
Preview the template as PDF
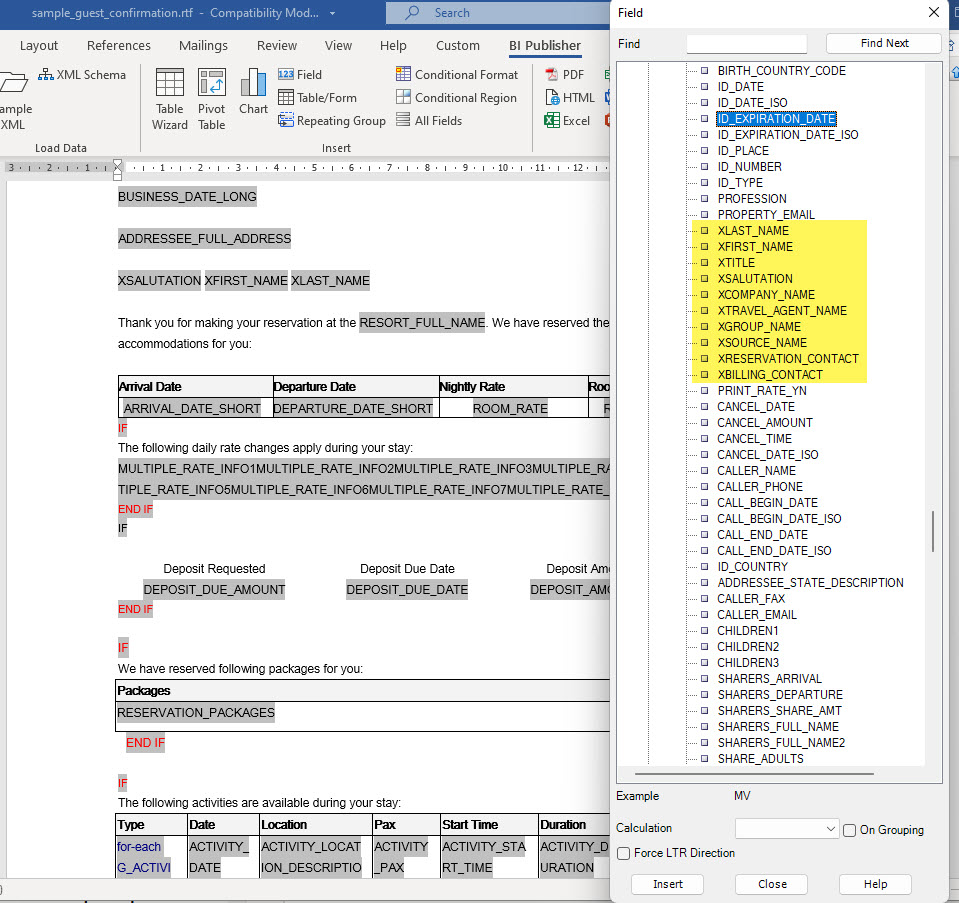click(567, 74)
